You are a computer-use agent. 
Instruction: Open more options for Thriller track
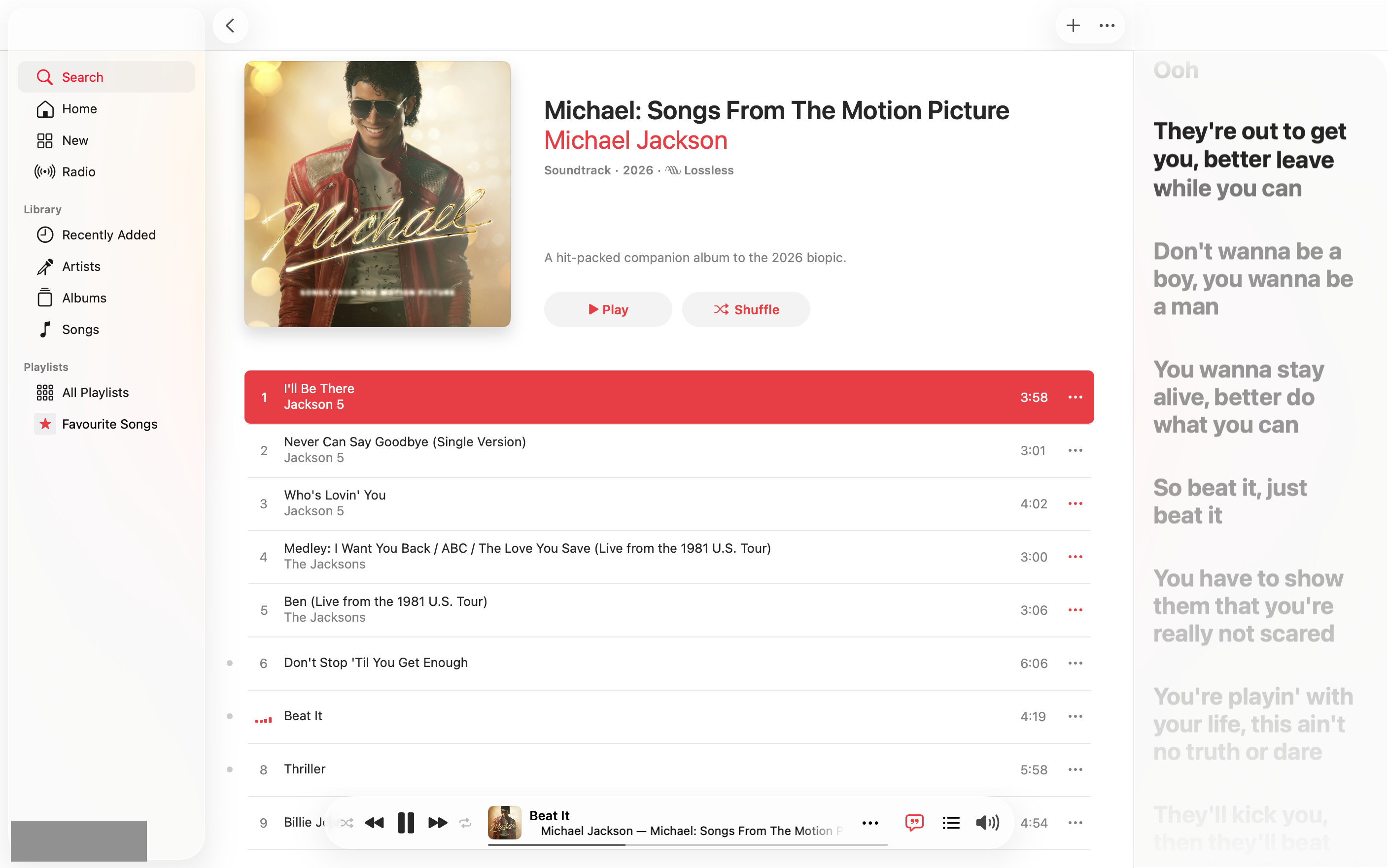click(x=1075, y=769)
